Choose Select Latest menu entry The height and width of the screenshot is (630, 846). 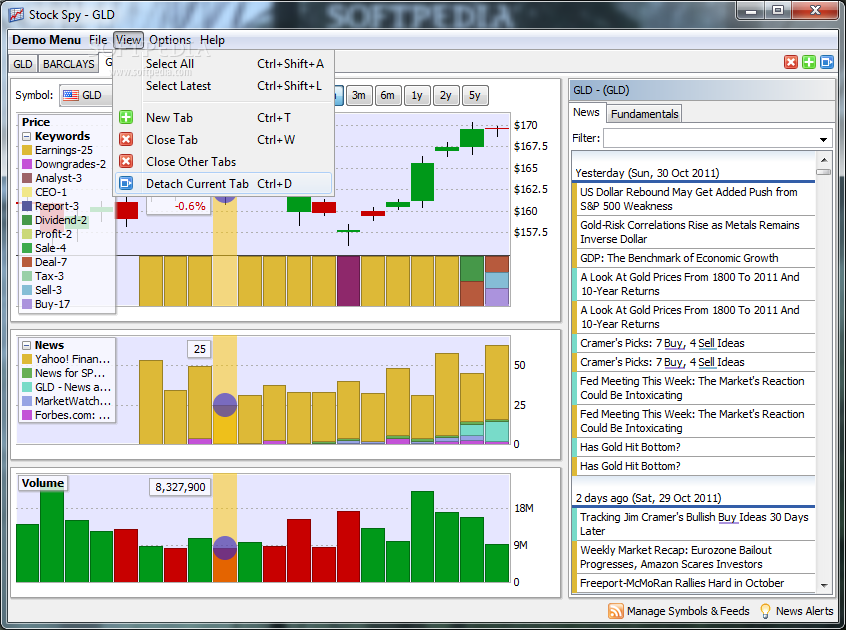[224, 86]
